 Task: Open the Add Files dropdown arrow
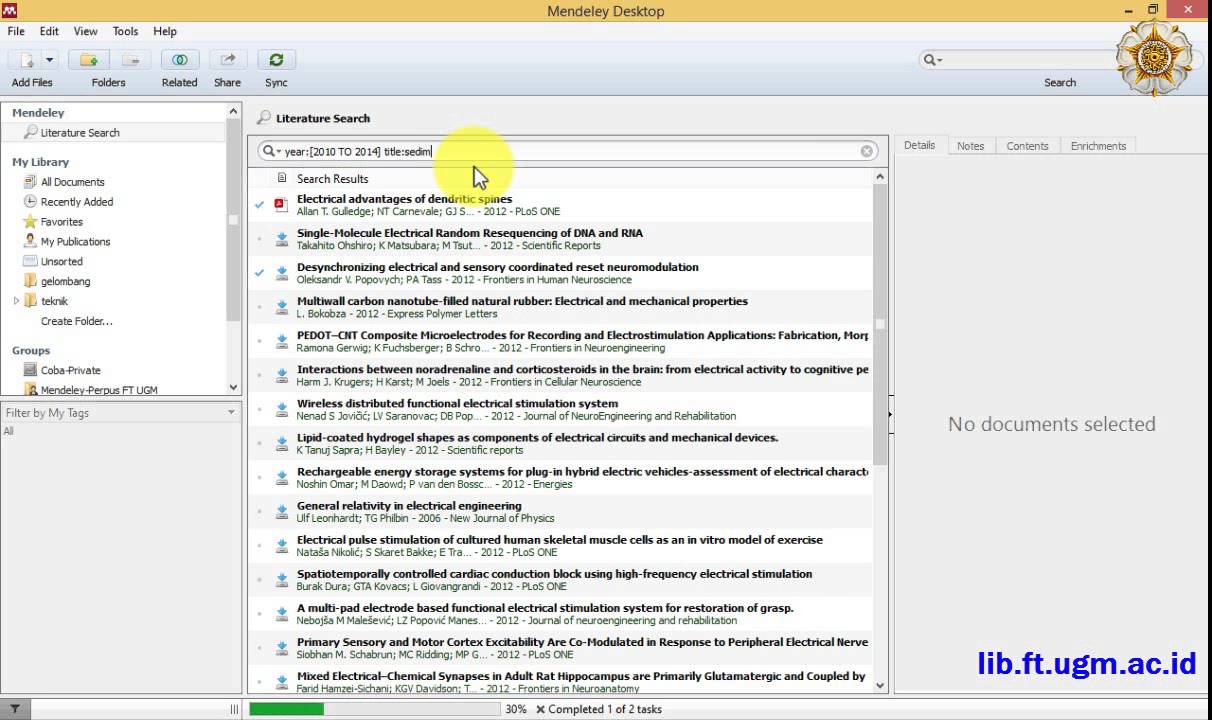49,60
